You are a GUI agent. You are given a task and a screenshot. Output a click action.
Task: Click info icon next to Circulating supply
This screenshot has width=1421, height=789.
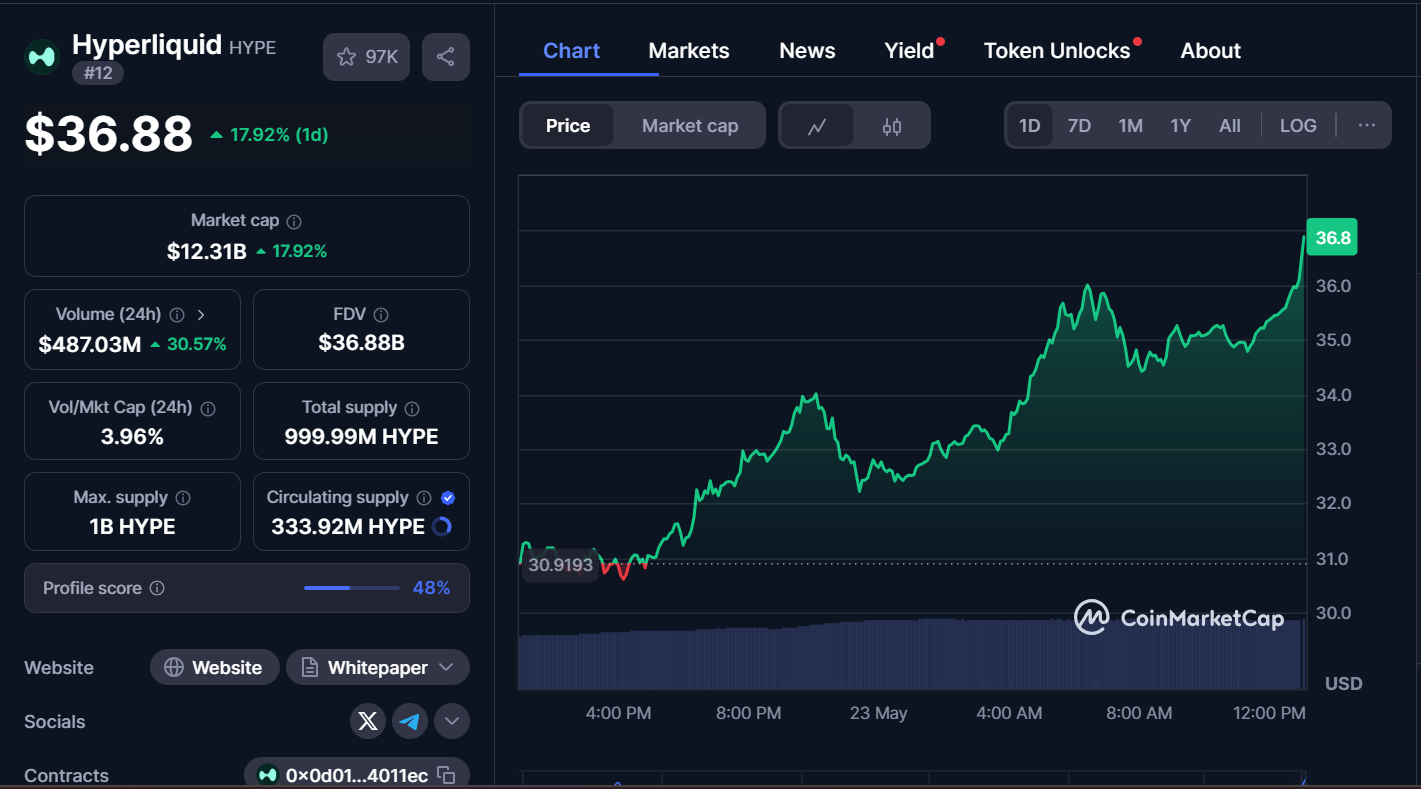[424, 498]
